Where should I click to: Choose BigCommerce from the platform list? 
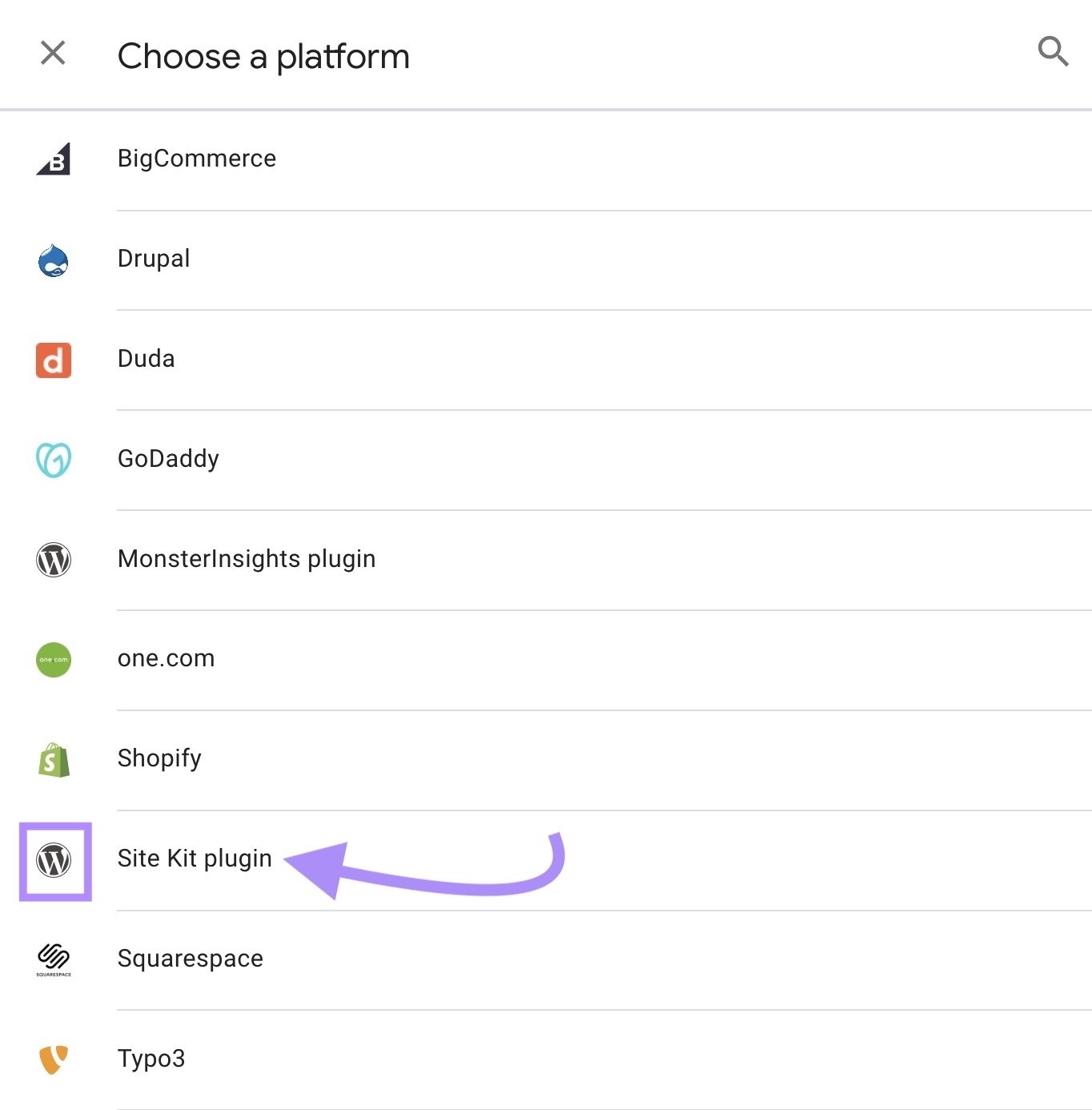196,159
